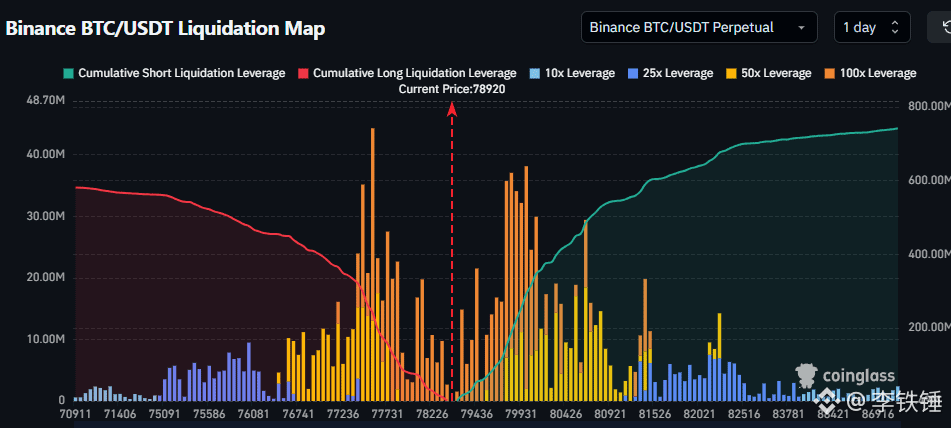Click the 80426 x-axis price label
The height and width of the screenshot is (428, 951).
click(566, 415)
